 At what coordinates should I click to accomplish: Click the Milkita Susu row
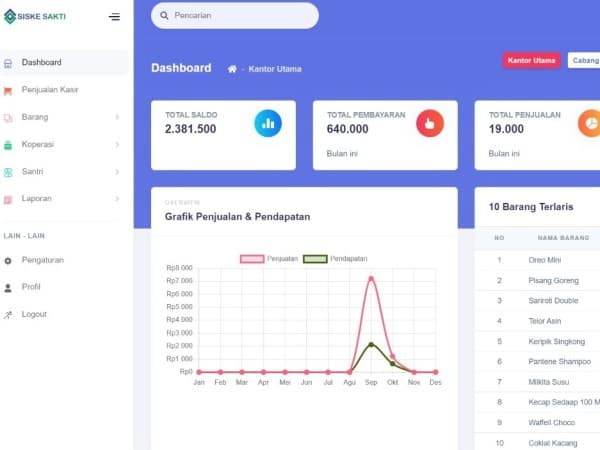(537, 382)
